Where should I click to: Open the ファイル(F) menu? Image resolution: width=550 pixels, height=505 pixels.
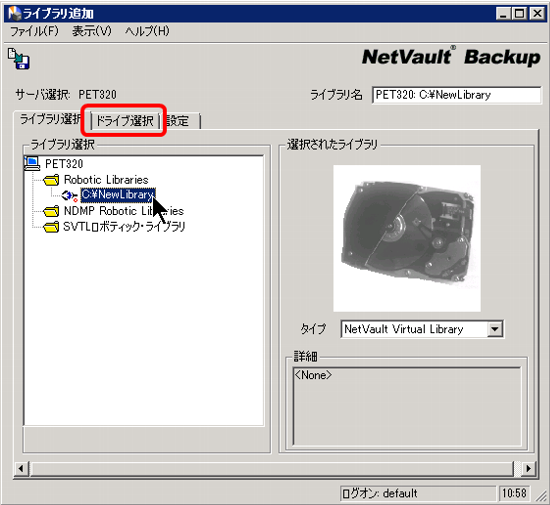[34, 31]
